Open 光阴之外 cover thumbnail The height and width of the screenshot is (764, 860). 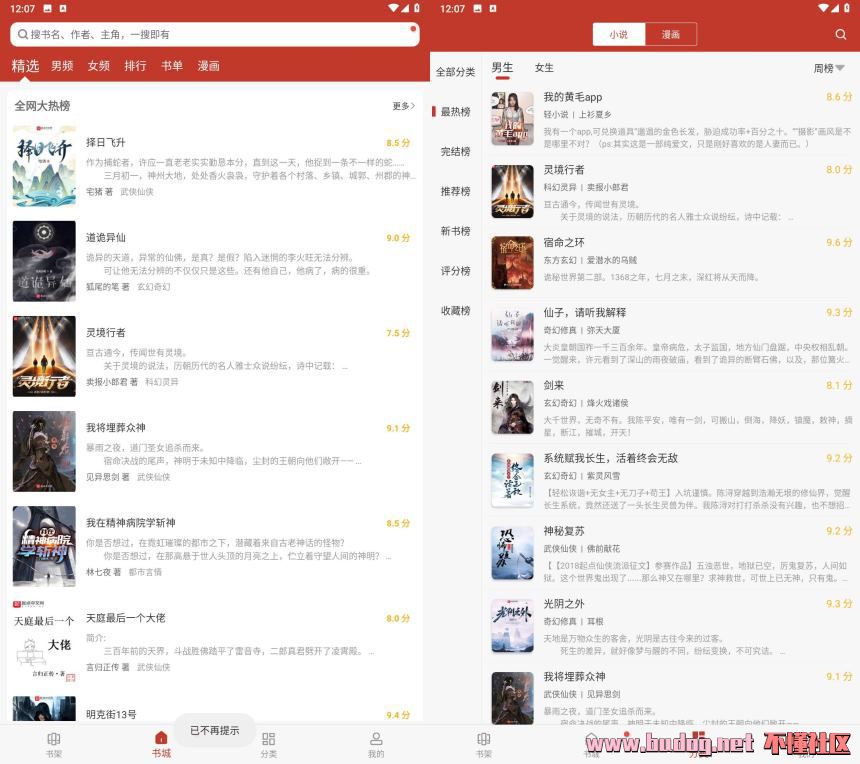click(x=512, y=626)
